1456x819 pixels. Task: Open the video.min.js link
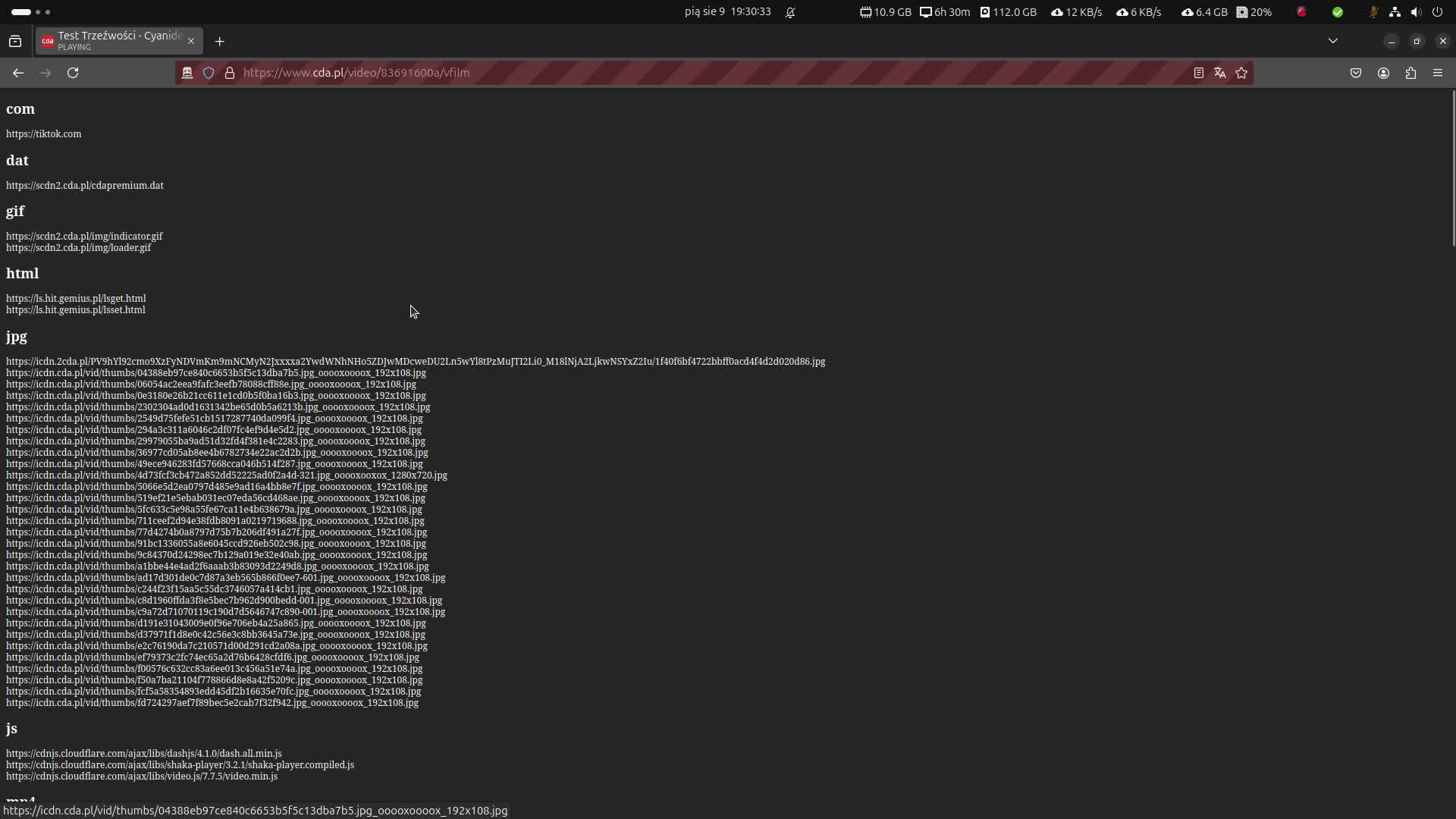tap(142, 777)
